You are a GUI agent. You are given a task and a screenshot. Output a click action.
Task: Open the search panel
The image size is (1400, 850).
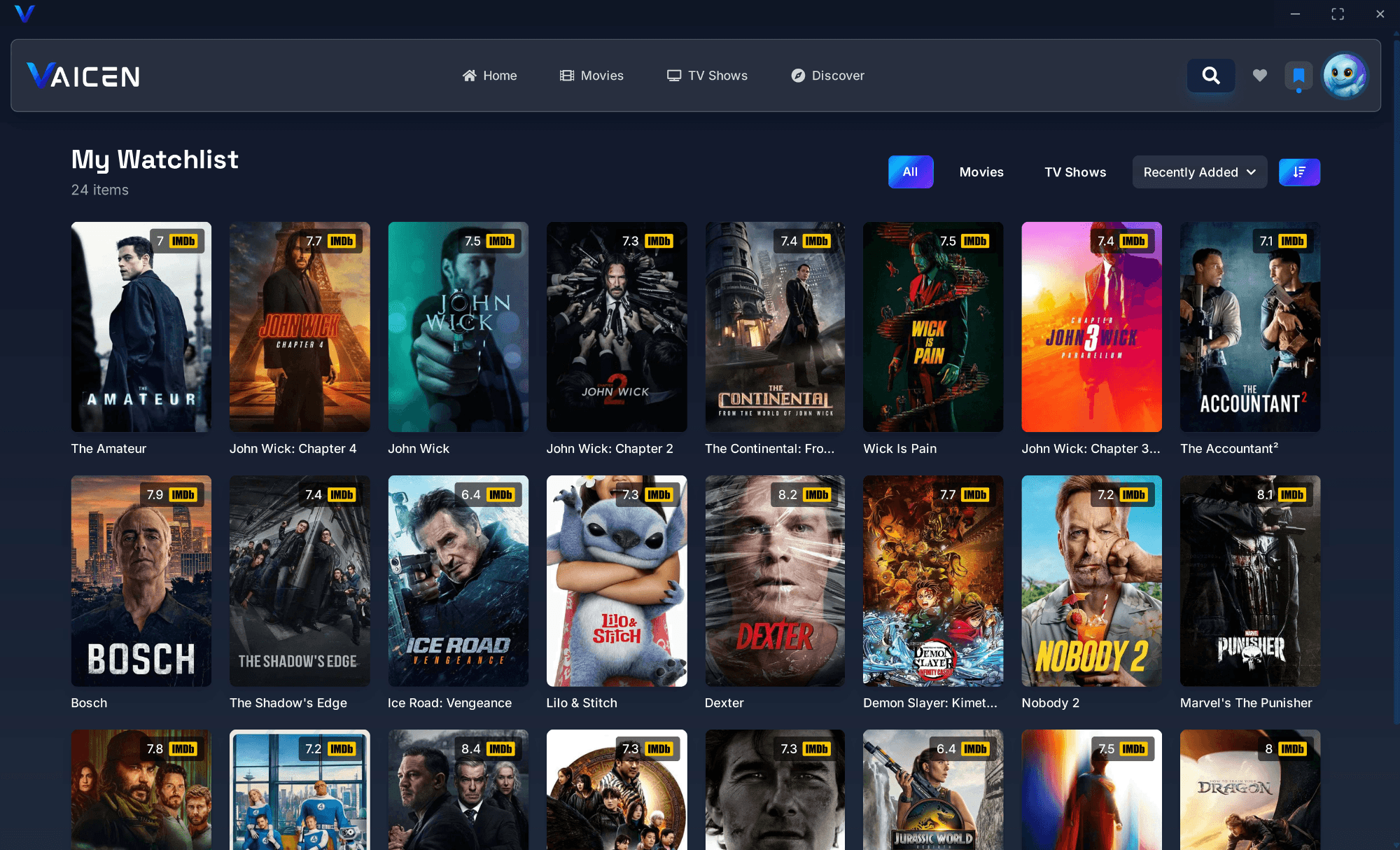click(1210, 76)
